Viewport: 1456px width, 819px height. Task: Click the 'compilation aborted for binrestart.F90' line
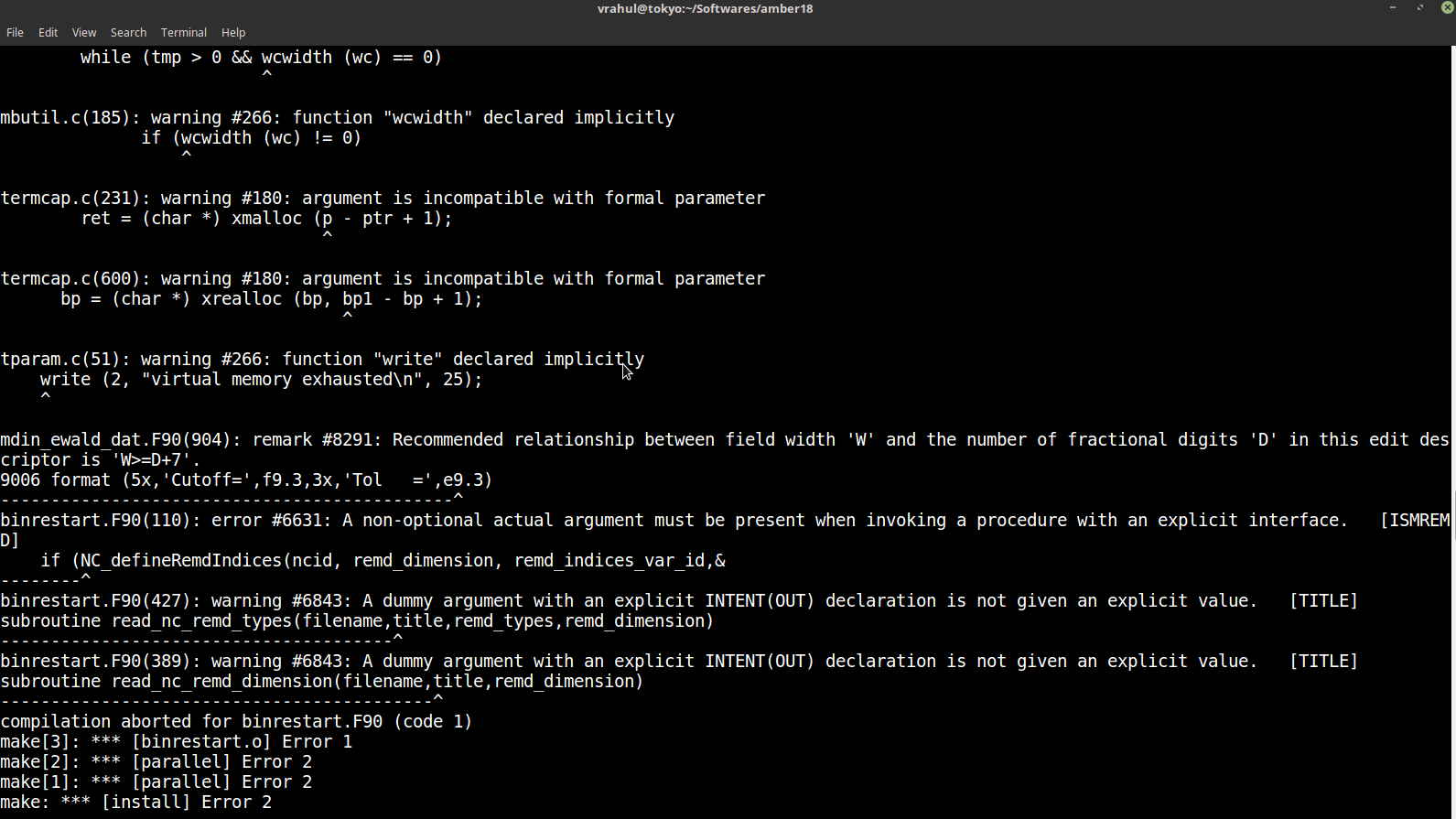tap(236, 721)
